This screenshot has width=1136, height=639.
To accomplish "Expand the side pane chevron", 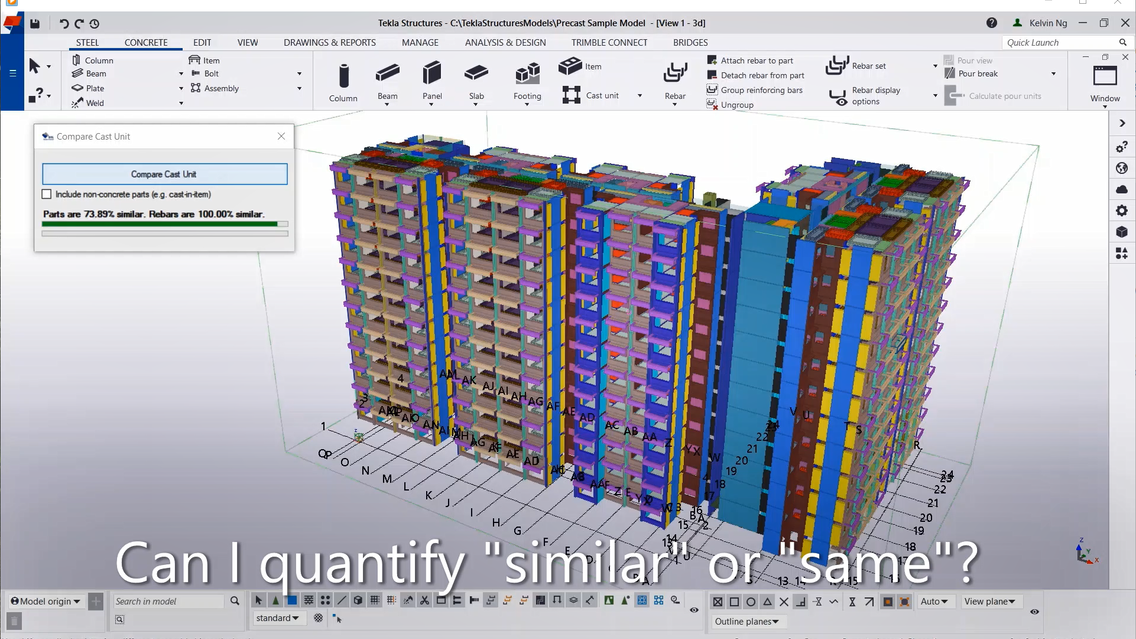I will tap(1122, 123).
